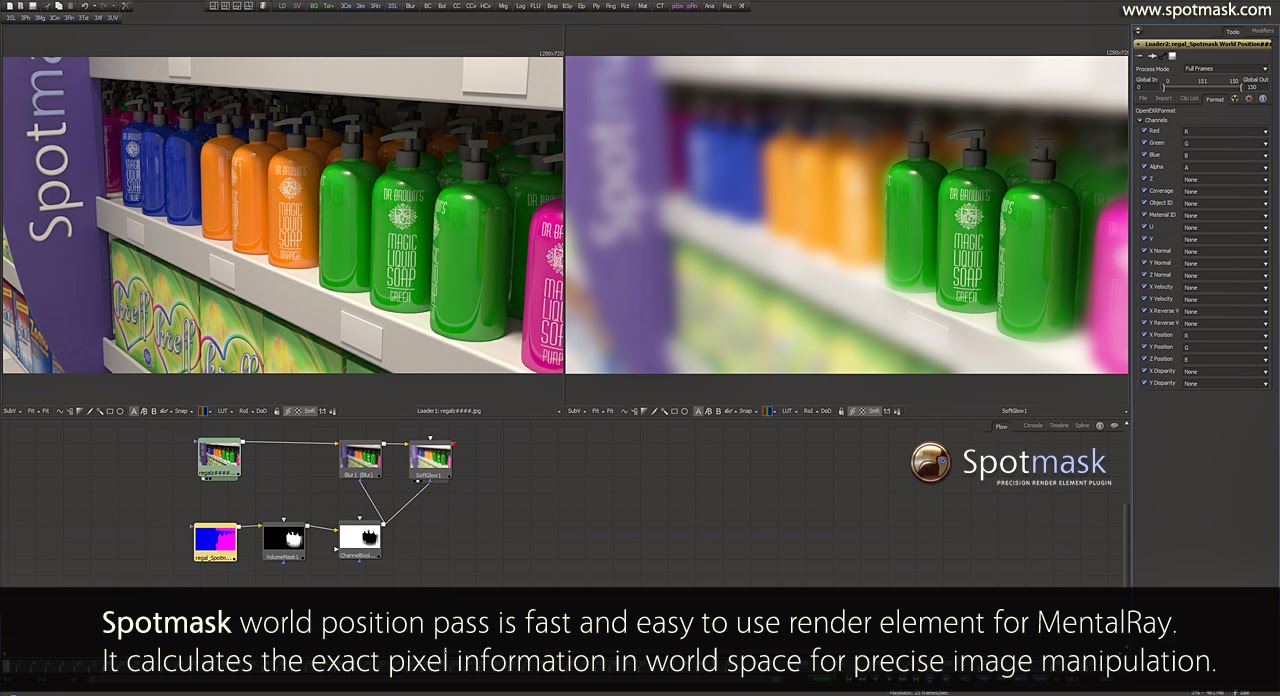1280x696 pixels.
Task: Add a Merge tool via Mrg button
Action: pyautogui.click(x=503, y=6)
